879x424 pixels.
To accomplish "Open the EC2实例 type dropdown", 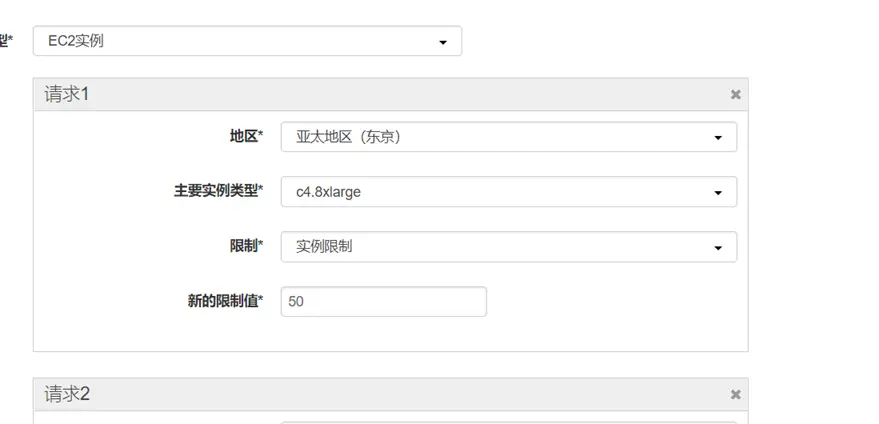I will pyautogui.click(x=247, y=41).
